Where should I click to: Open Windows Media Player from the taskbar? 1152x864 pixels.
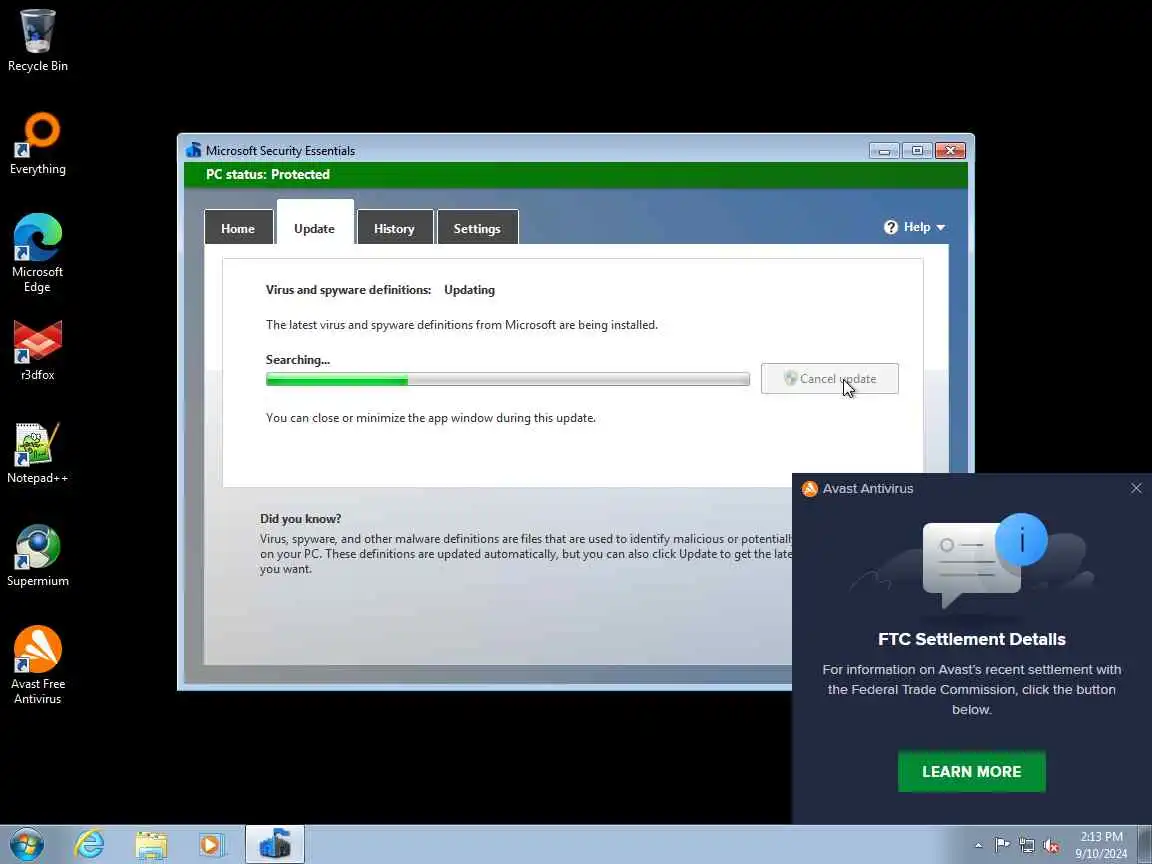212,845
